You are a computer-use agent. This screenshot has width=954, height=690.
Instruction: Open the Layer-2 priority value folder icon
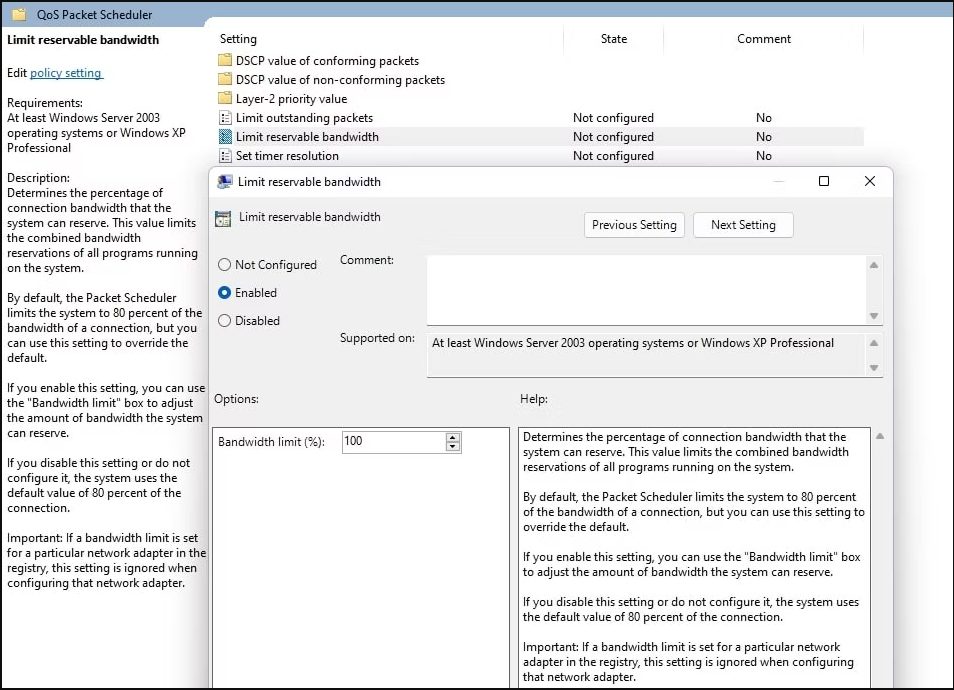click(225, 98)
